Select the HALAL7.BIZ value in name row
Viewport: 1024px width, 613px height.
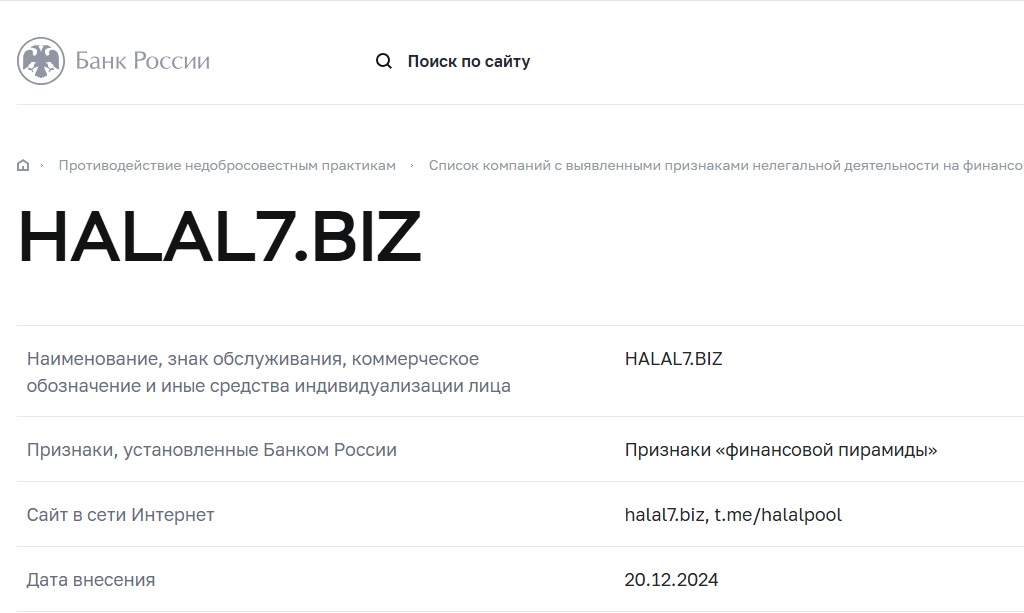(x=673, y=359)
